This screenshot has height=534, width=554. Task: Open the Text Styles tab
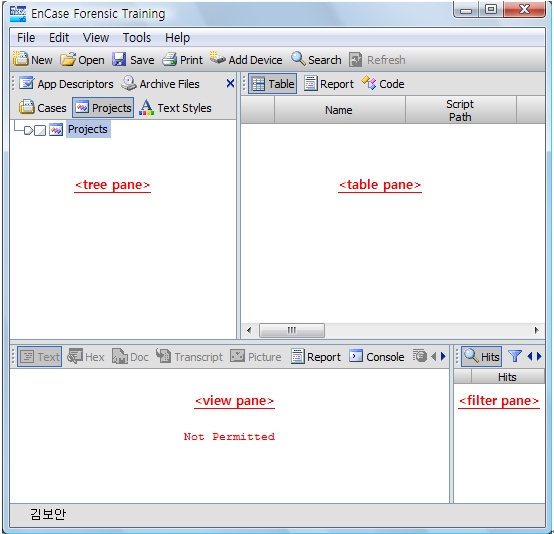(x=175, y=107)
